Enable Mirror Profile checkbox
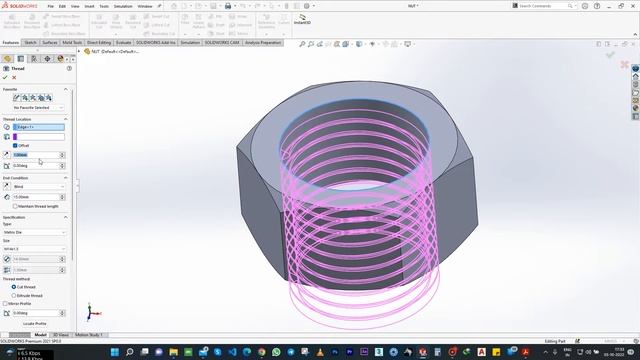This screenshot has width=640, height=360. pos(5,304)
